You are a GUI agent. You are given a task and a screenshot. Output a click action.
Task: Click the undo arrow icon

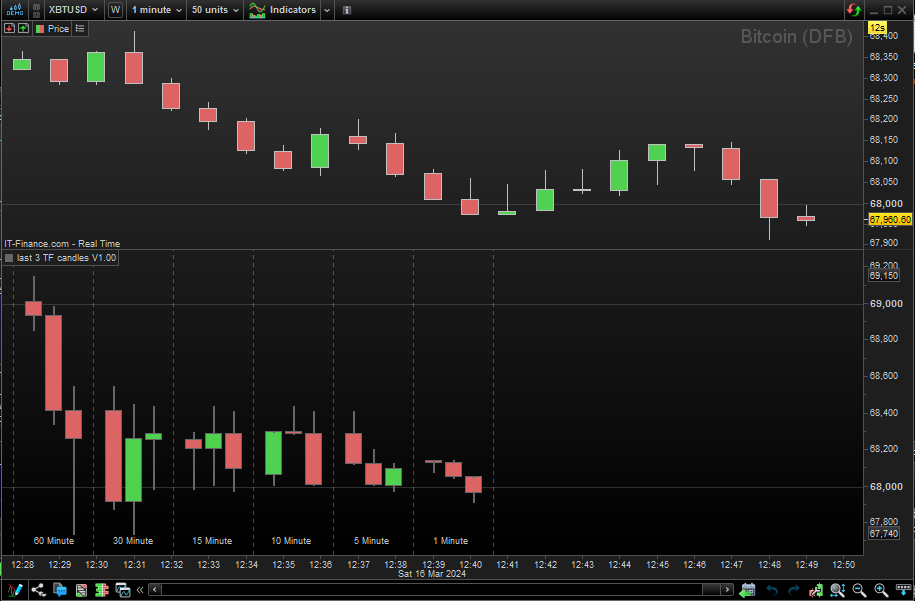[771, 590]
